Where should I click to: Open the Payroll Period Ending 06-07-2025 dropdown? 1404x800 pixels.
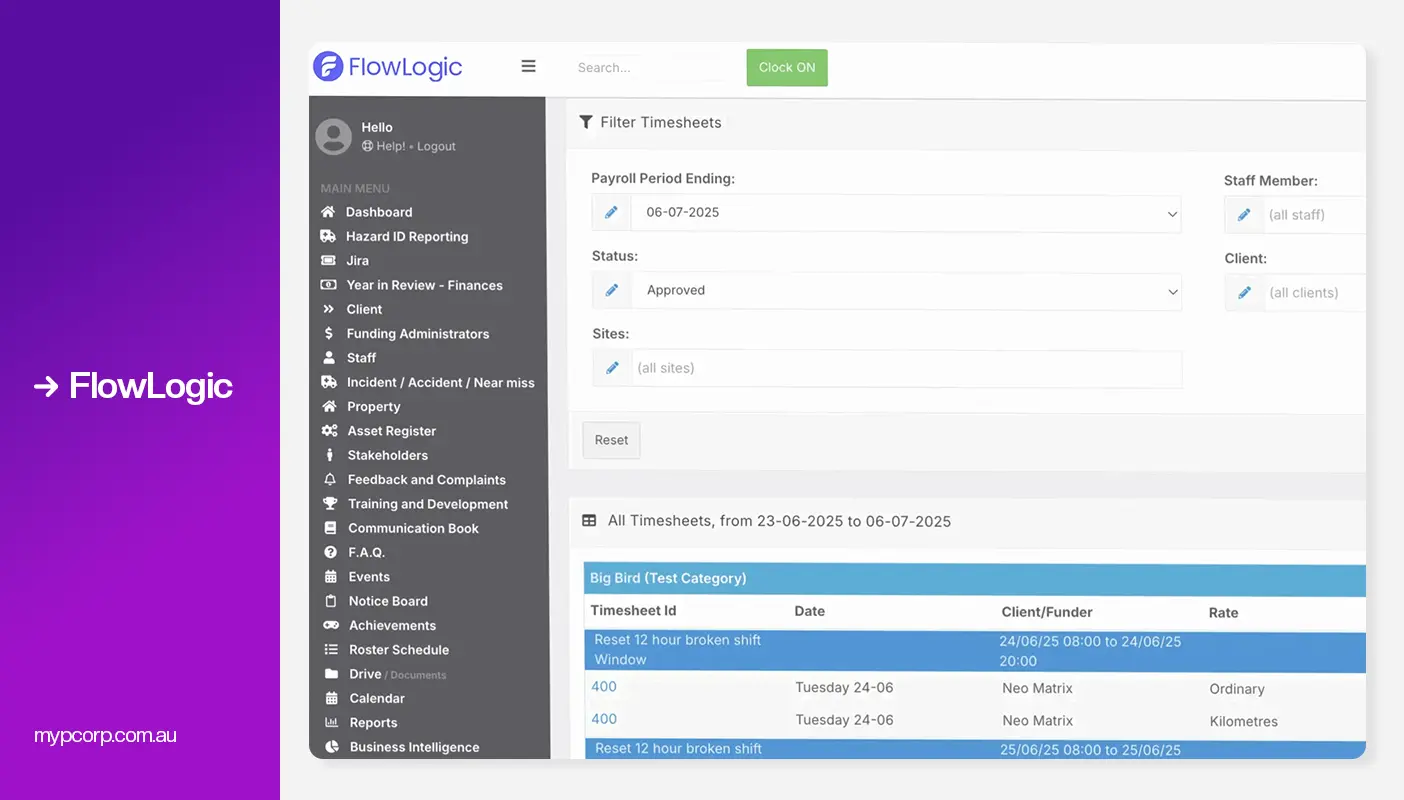pos(906,213)
